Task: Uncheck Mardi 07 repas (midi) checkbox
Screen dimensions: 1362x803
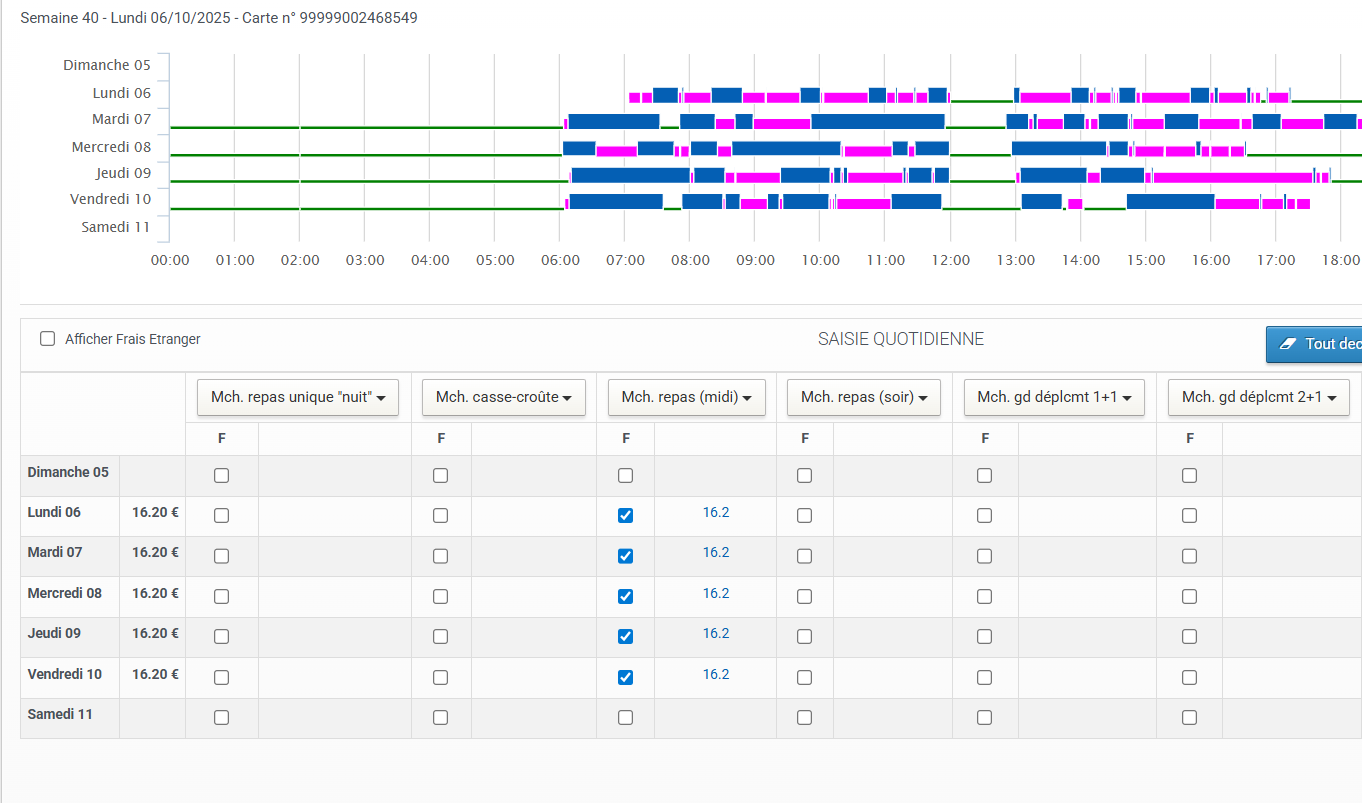Action: [625, 556]
